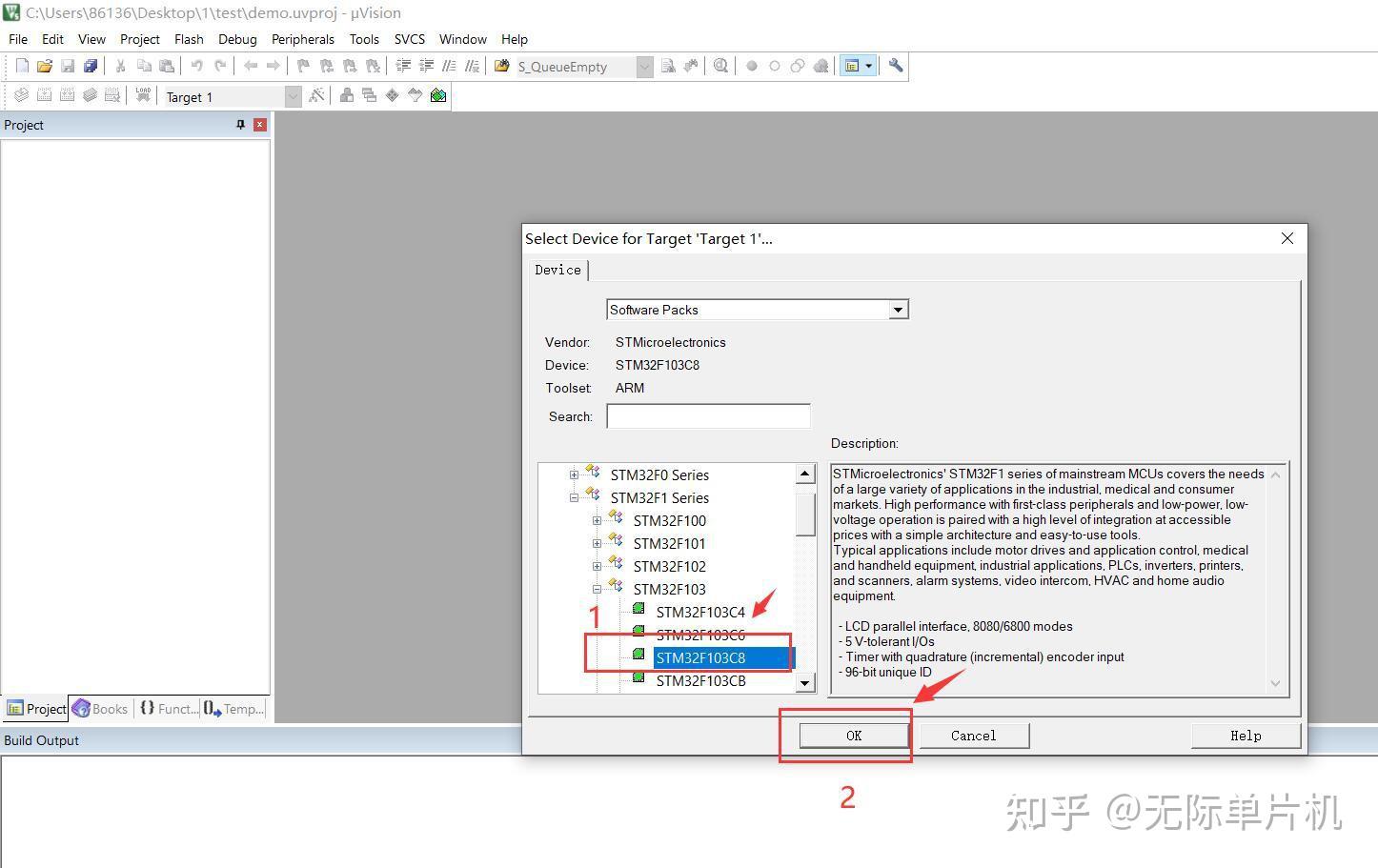Click the Open file folder icon
1378x868 pixels.
(x=45, y=66)
